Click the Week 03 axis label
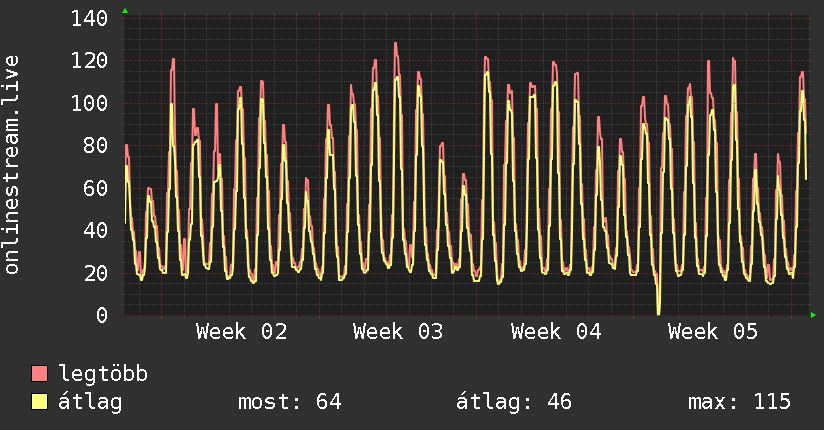Image resolution: width=824 pixels, height=430 pixels. (x=398, y=332)
